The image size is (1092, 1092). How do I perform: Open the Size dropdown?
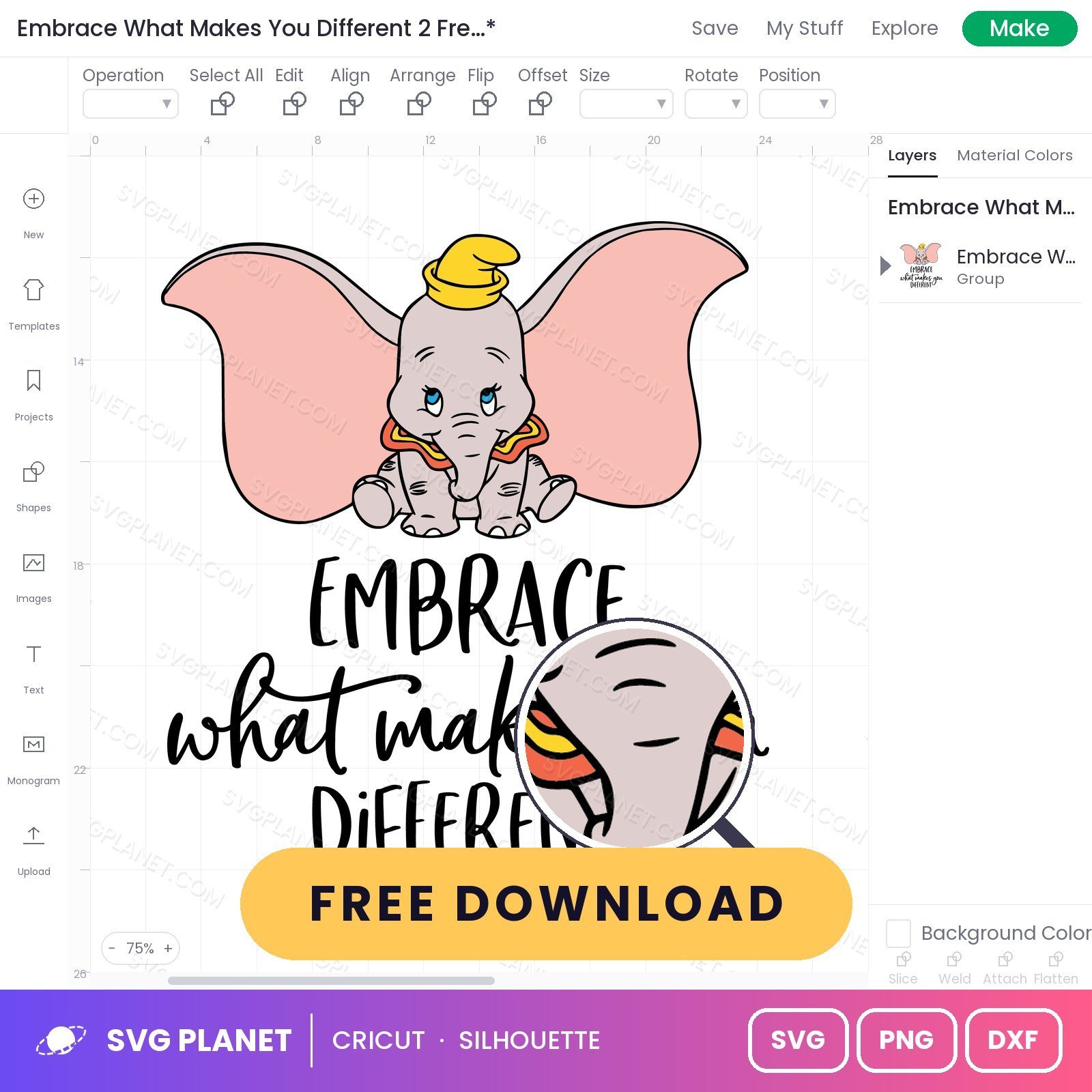click(x=626, y=104)
